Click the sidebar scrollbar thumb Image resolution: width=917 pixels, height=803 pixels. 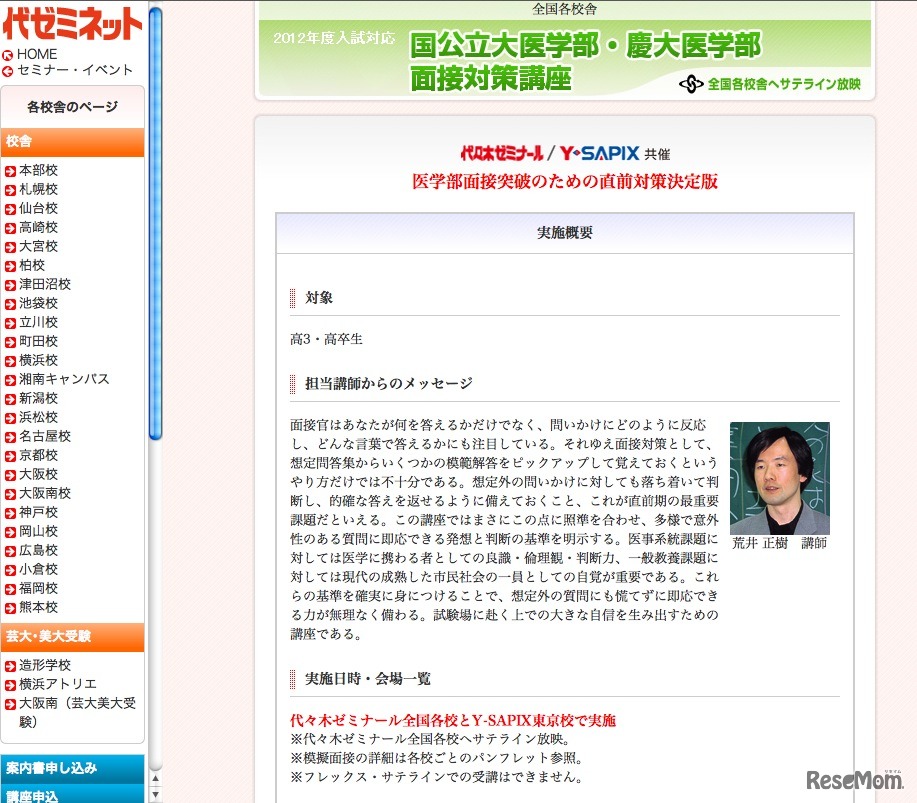(x=155, y=222)
